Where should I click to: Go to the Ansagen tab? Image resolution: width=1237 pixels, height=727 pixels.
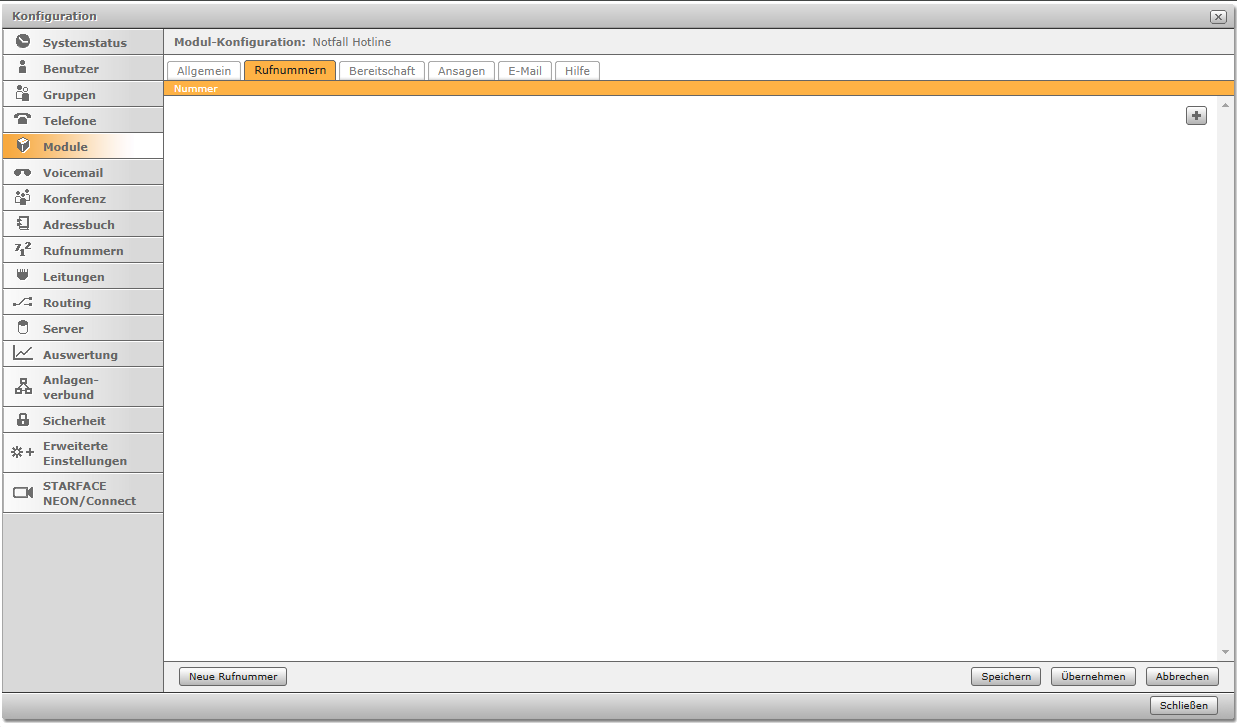point(461,71)
